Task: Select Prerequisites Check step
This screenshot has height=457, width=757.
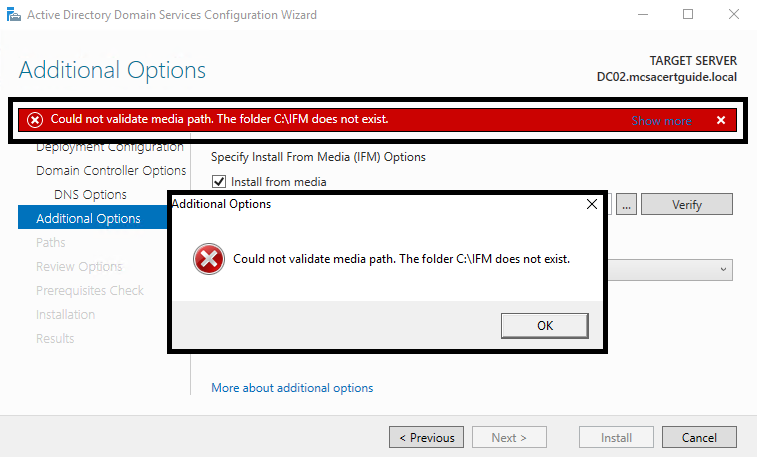Action: [90, 291]
